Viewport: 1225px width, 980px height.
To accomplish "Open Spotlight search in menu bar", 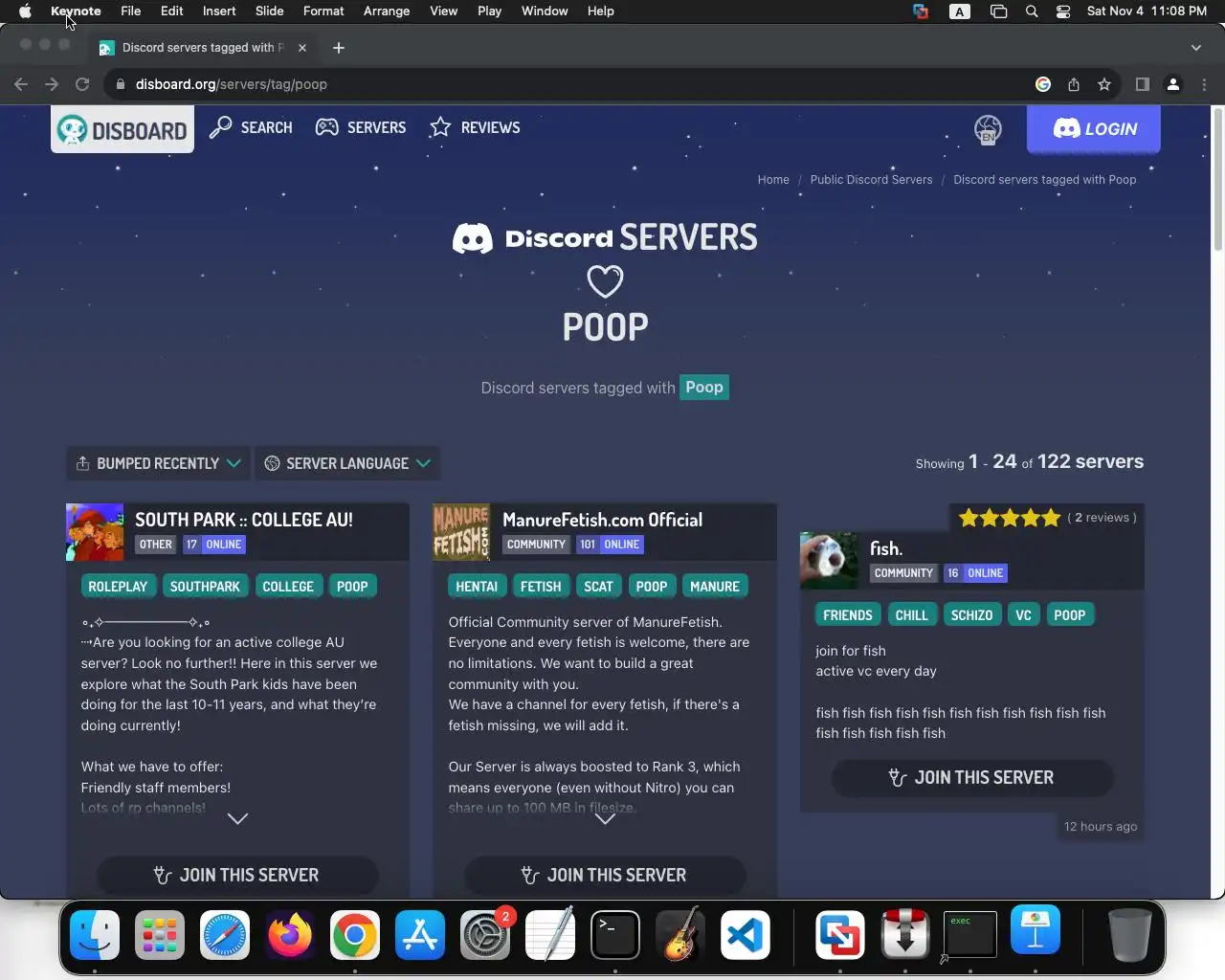I will pyautogui.click(x=1032, y=11).
